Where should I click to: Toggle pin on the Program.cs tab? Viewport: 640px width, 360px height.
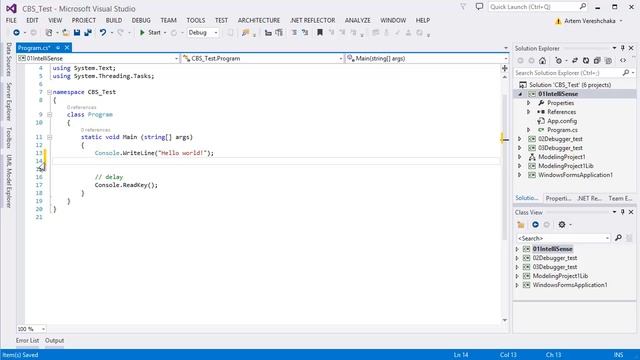click(x=58, y=48)
